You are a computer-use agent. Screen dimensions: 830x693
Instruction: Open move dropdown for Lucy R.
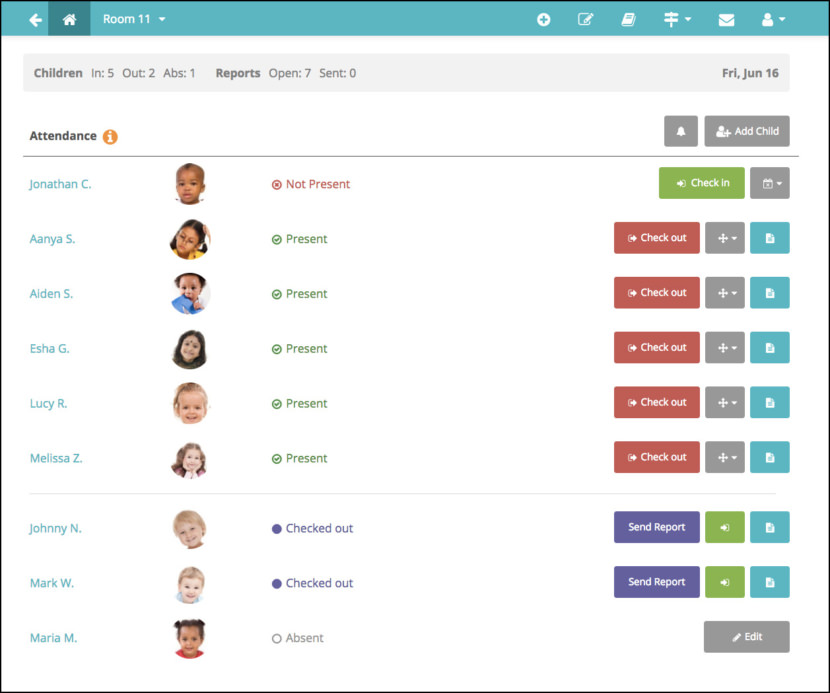click(x=725, y=402)
